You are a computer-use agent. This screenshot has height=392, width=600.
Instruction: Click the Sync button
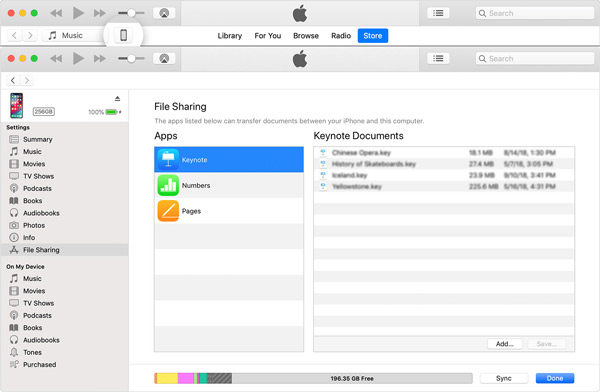pos(504,378)
